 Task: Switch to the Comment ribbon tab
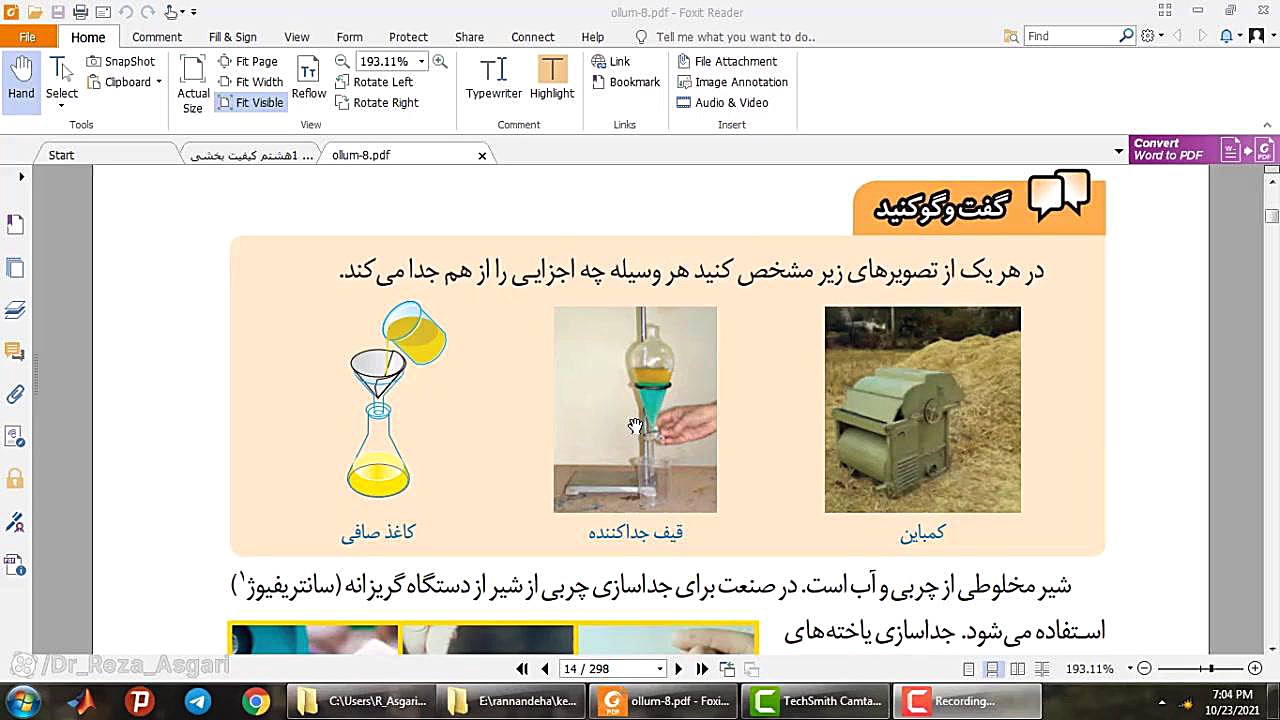pos(157,37)
